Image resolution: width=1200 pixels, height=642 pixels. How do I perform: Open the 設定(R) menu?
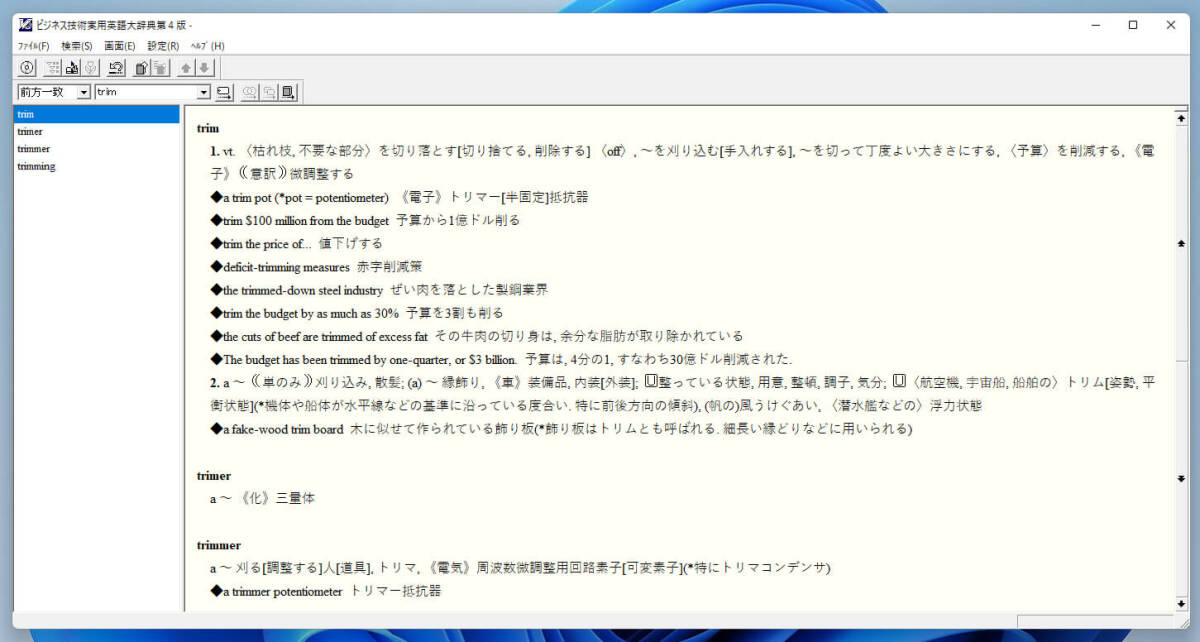[163, 46]
